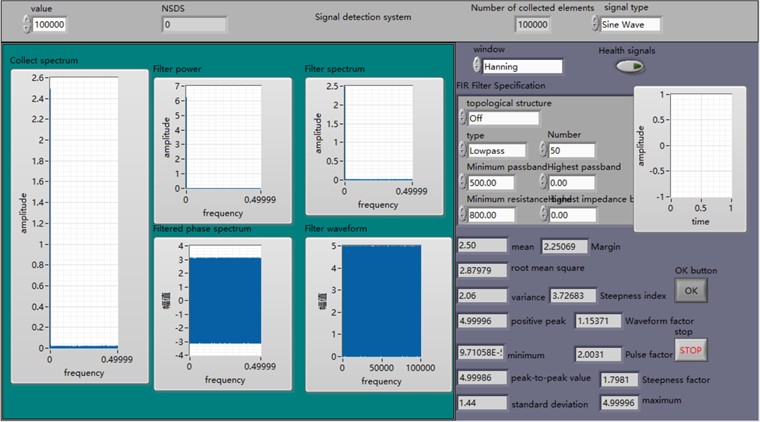Open the topological structure Off selector
760x422 pixels.
click(503, 118)
